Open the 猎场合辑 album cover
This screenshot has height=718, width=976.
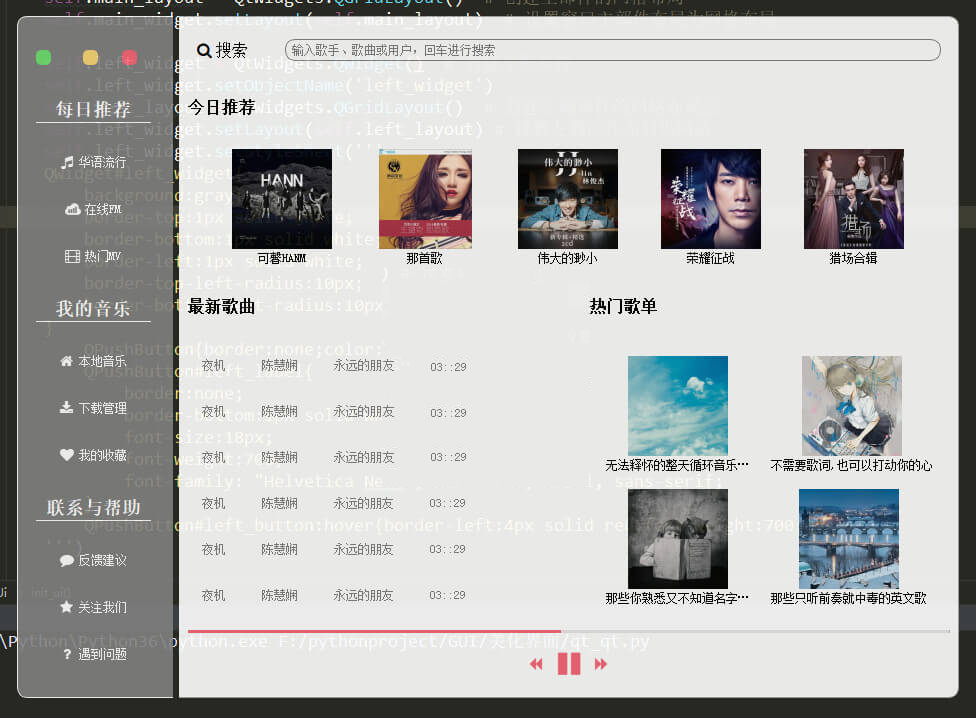point(853,198)
